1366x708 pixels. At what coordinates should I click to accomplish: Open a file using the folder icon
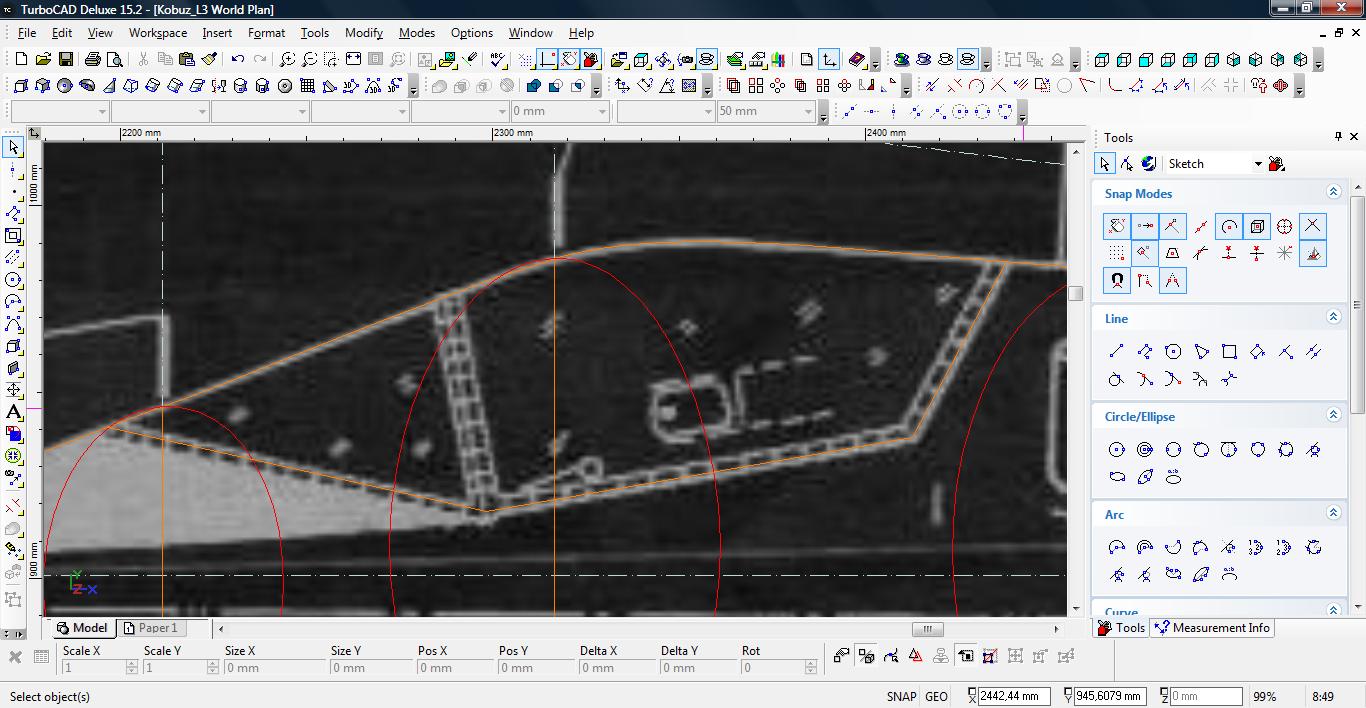[x=45, y=60]
